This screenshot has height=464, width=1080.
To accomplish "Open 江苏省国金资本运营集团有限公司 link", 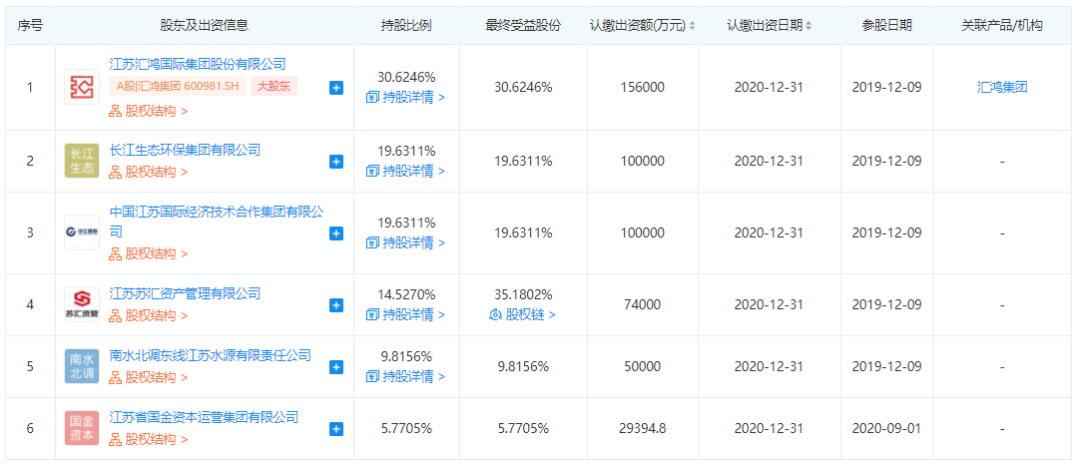I will [x=204, y=417].
